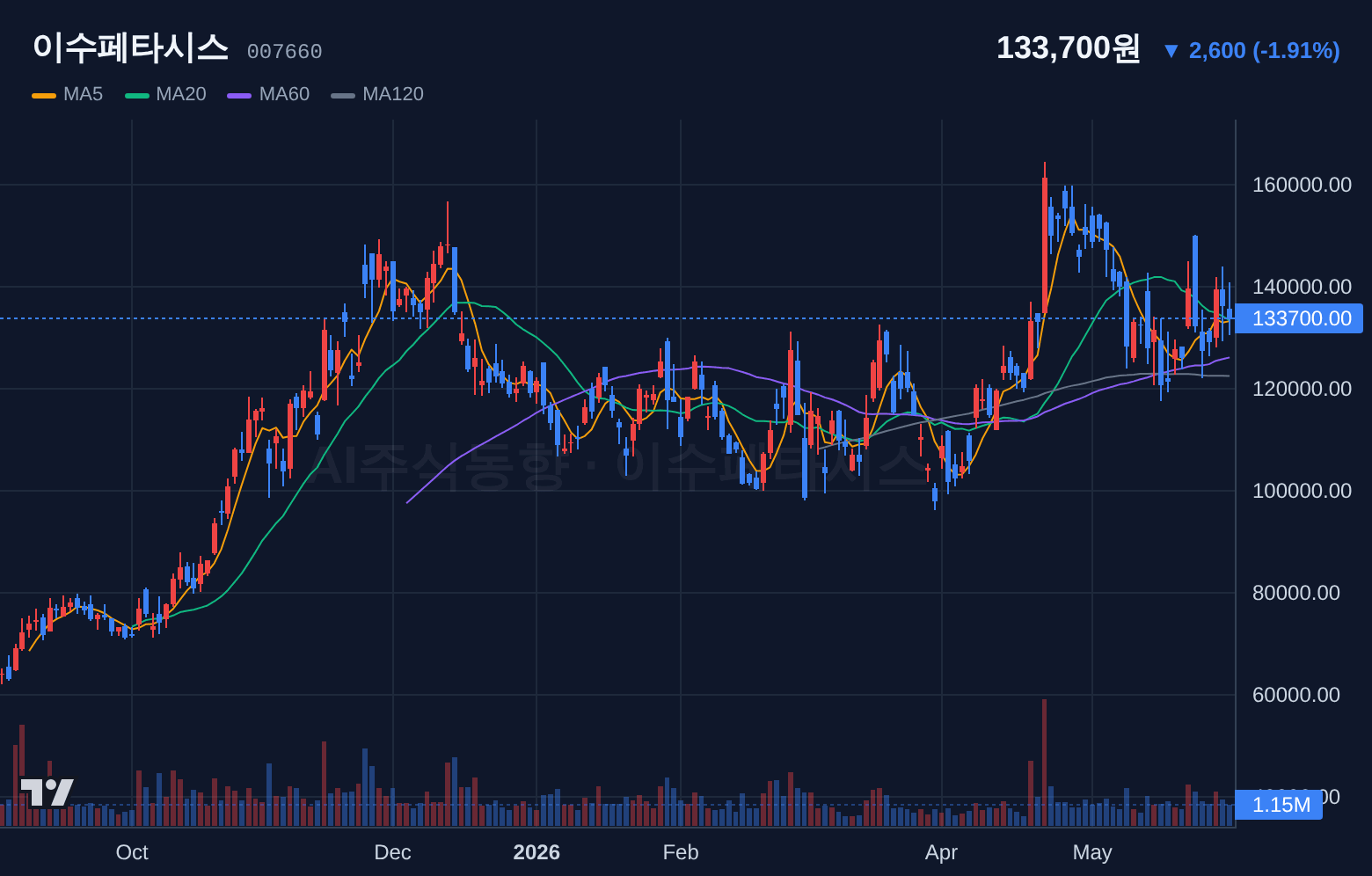Toggle the MA5 legend label
The width and height of the screenshot is (1372, 876).
click(83, 94)
